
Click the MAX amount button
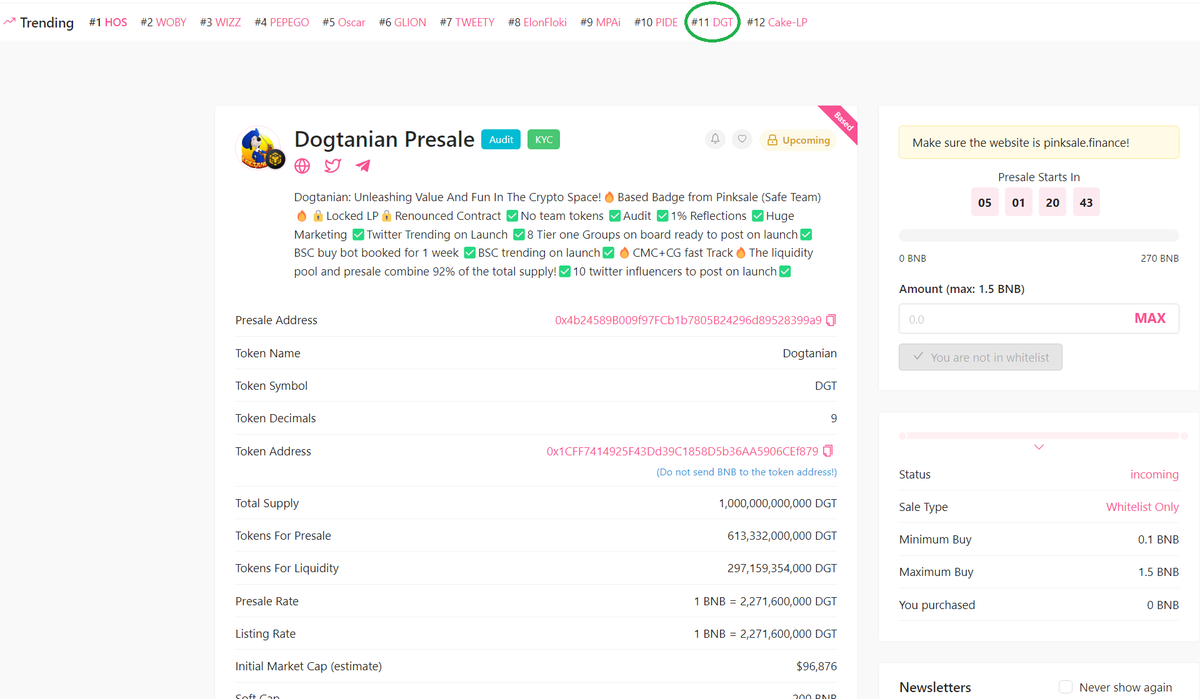(1151, 318)
